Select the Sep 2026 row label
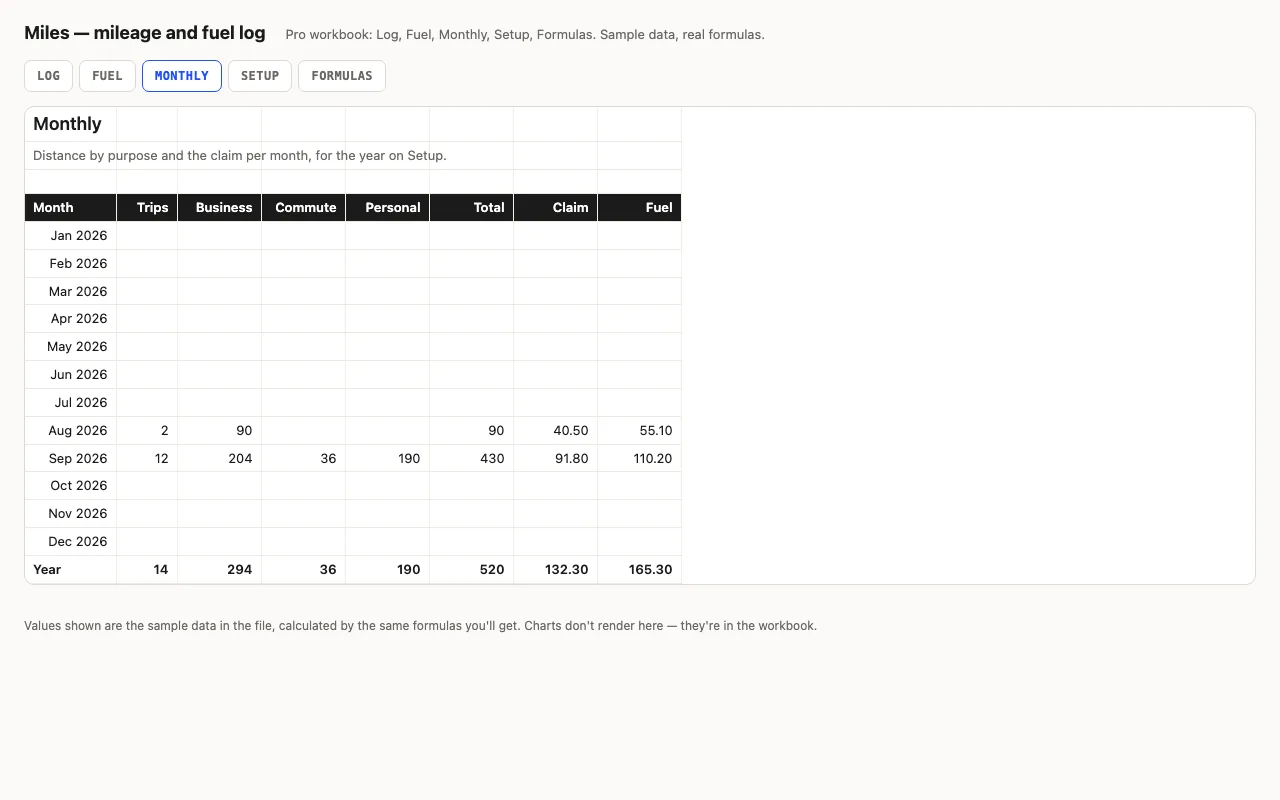 click(x=71, y=459)
